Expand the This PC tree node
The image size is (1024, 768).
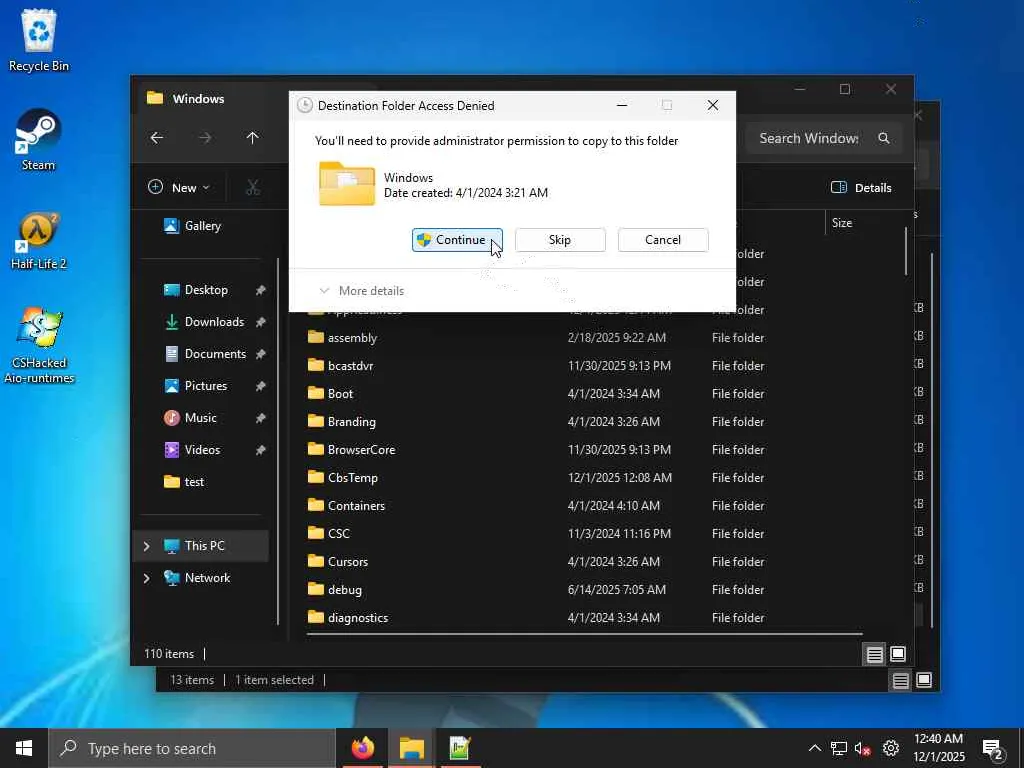146,546
